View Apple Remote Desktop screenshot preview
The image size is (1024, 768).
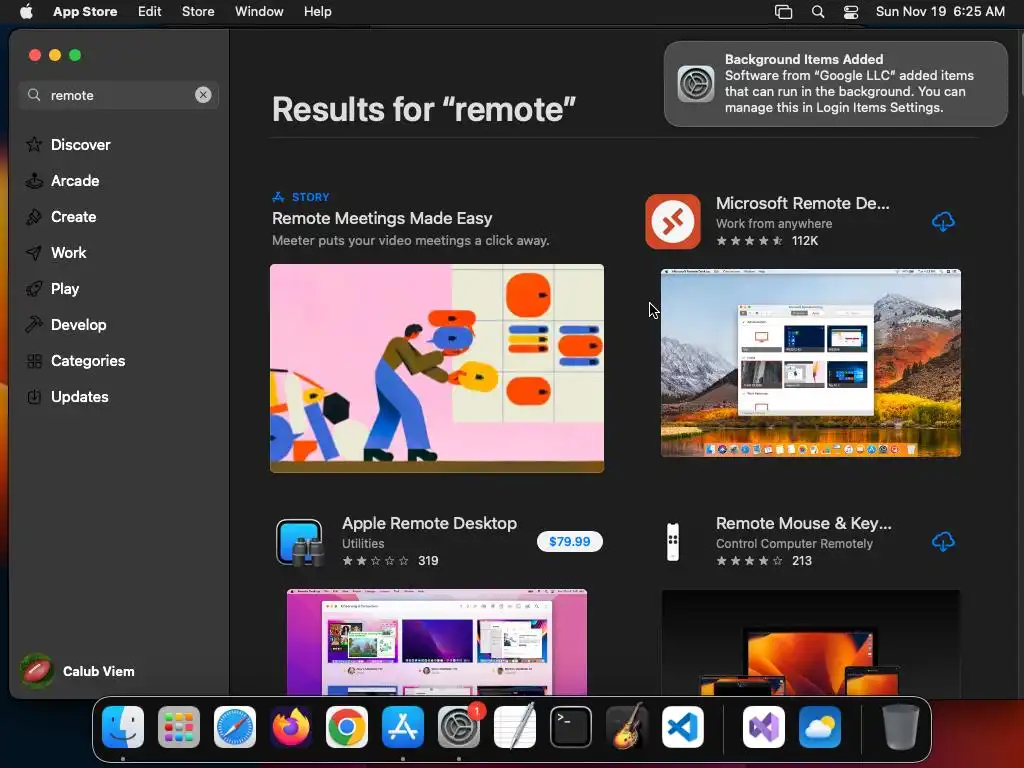coord(437,642)
